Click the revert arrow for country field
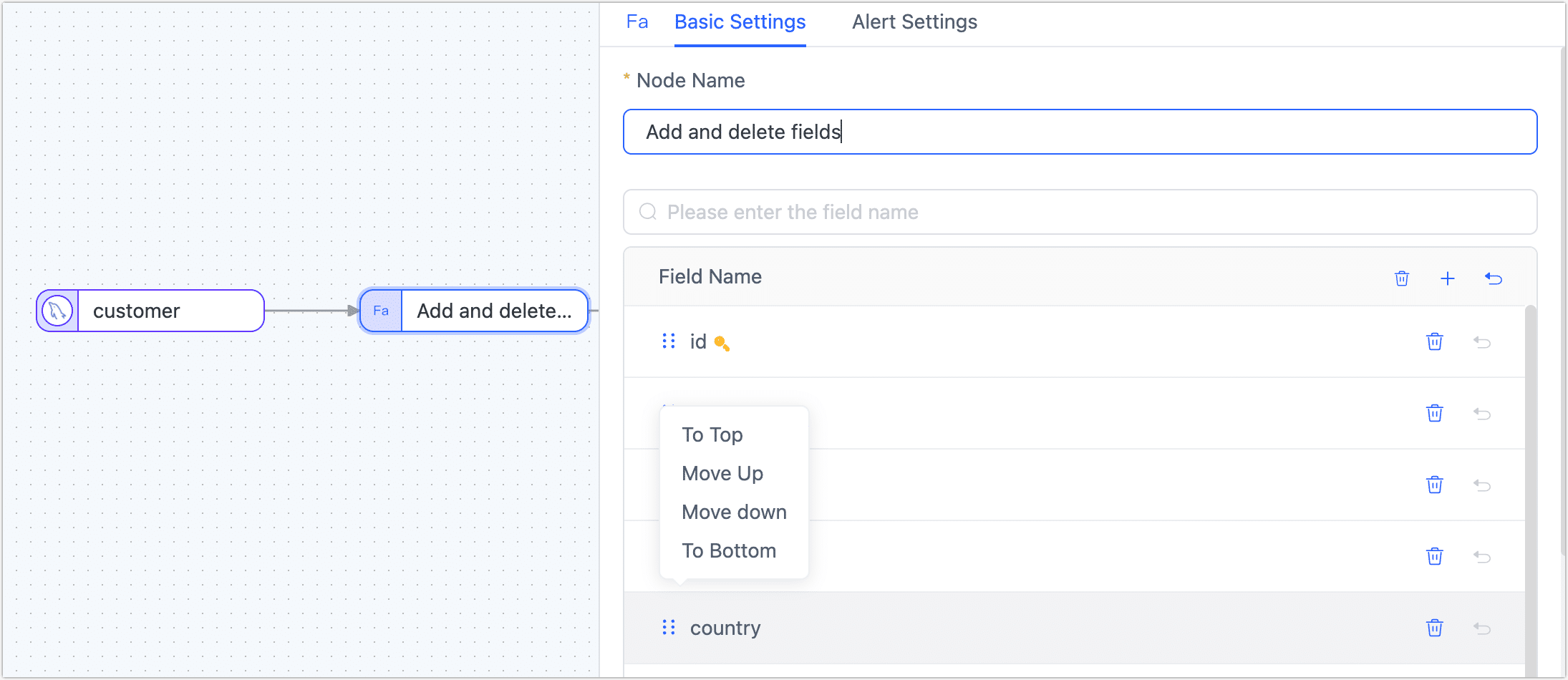 click(1481, 628)
